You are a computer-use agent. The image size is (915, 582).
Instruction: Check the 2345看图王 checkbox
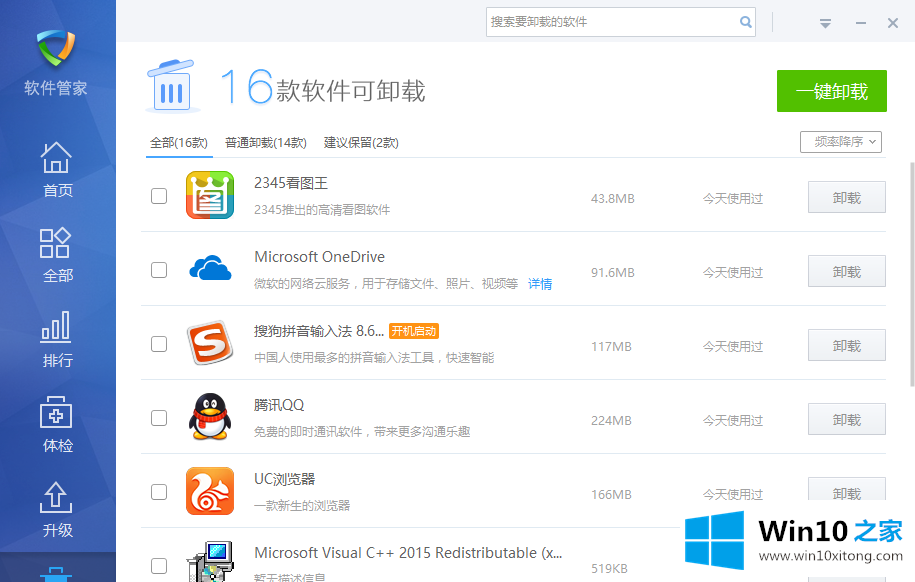(x=159, y=196)
